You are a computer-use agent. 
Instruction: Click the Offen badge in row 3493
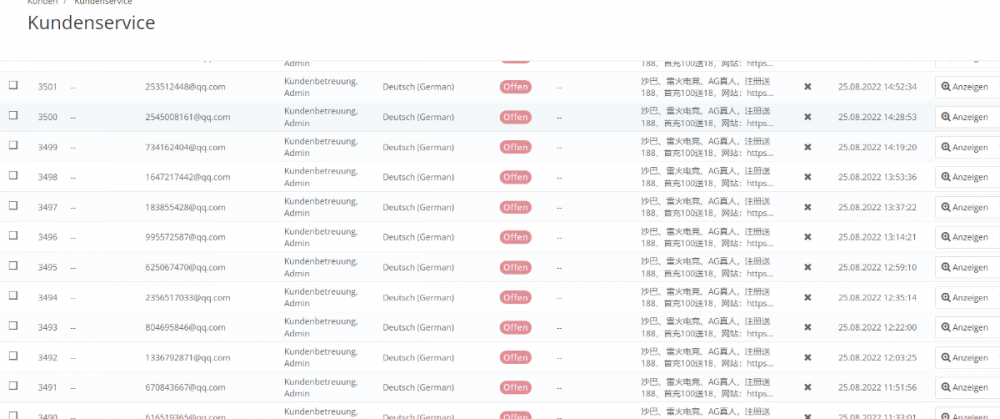pos(515,327)
